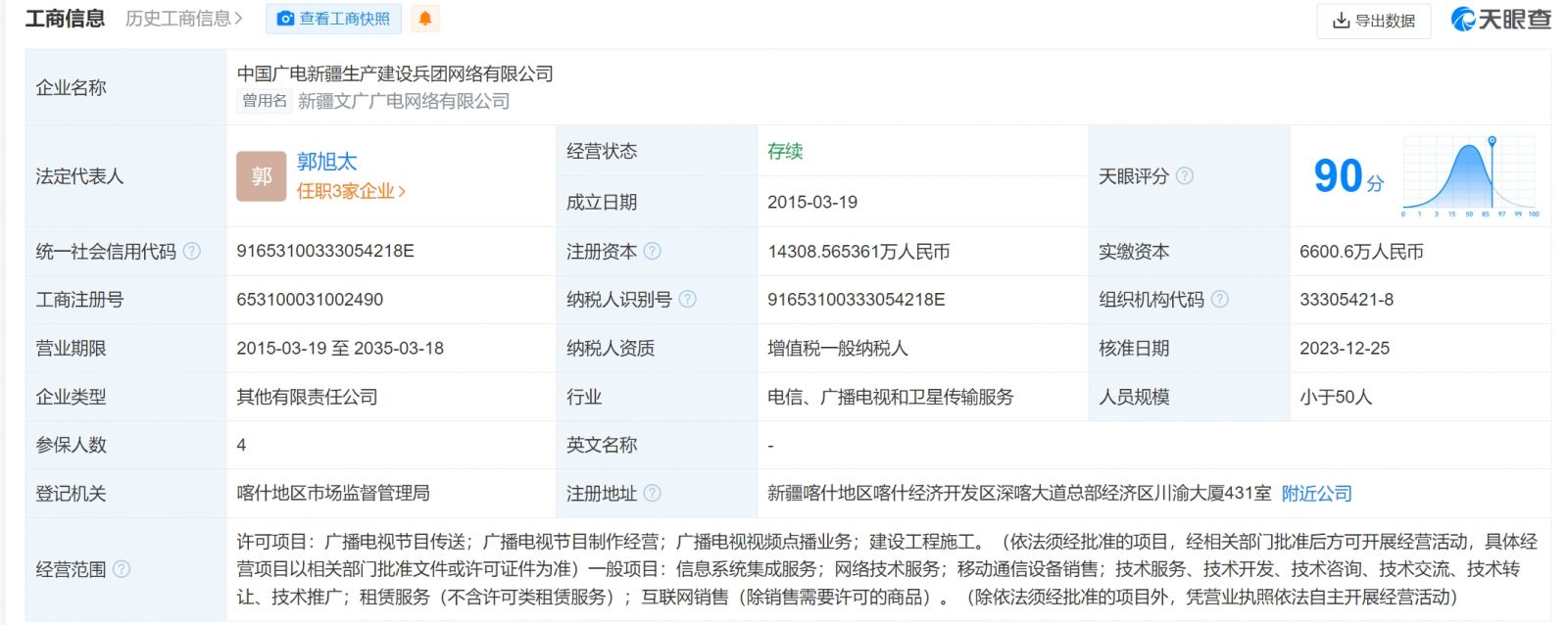Click help icon next to 纳税人识别号
The height and width of the screenshot is (625, 1568).
(688, 299)
